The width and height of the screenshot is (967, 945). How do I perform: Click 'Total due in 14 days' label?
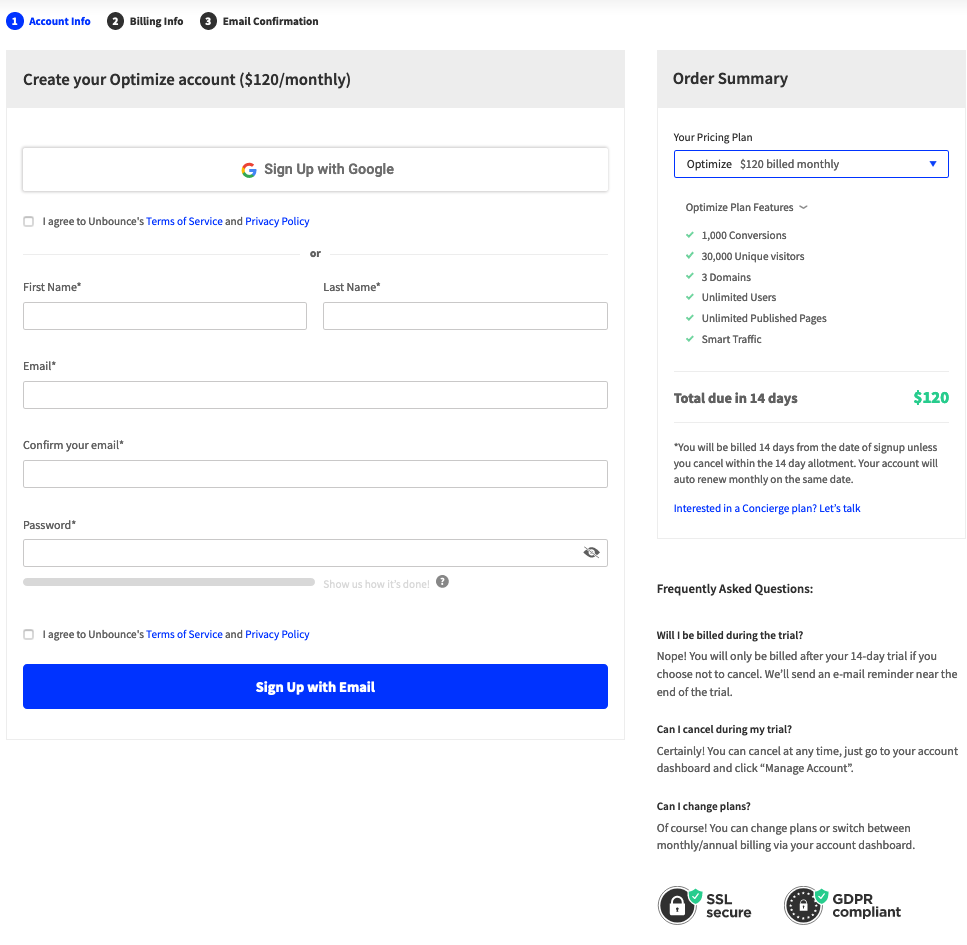point(735,398)
